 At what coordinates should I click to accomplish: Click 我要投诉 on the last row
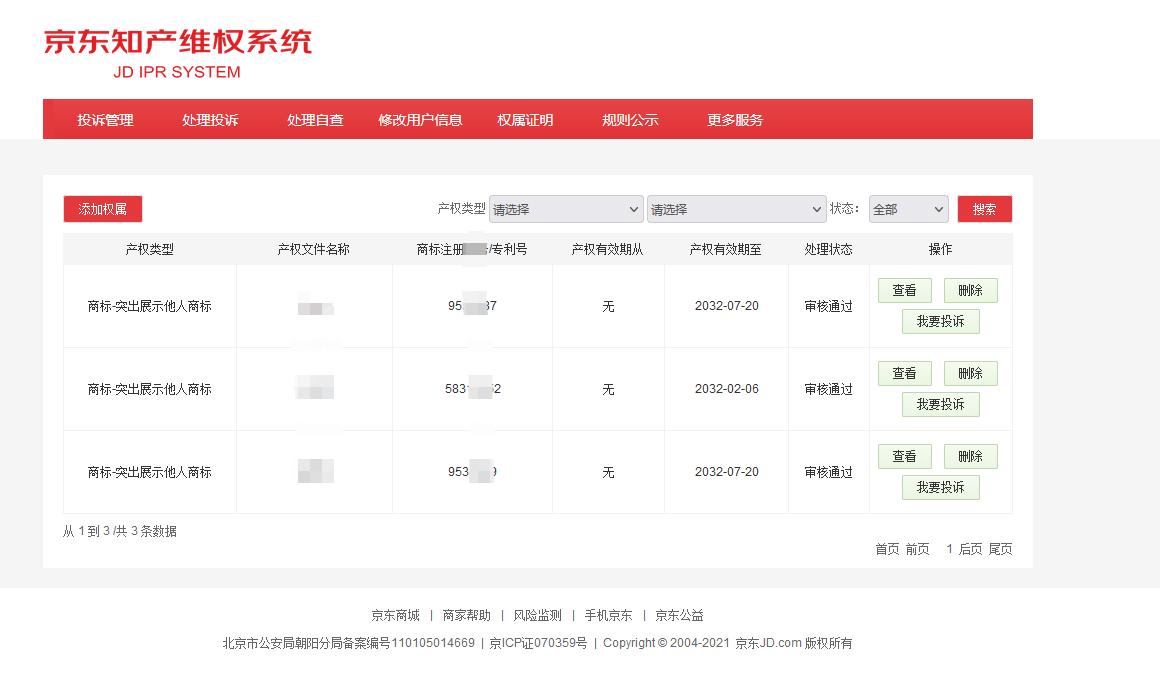pyautogui.click(x=939, y=487)
